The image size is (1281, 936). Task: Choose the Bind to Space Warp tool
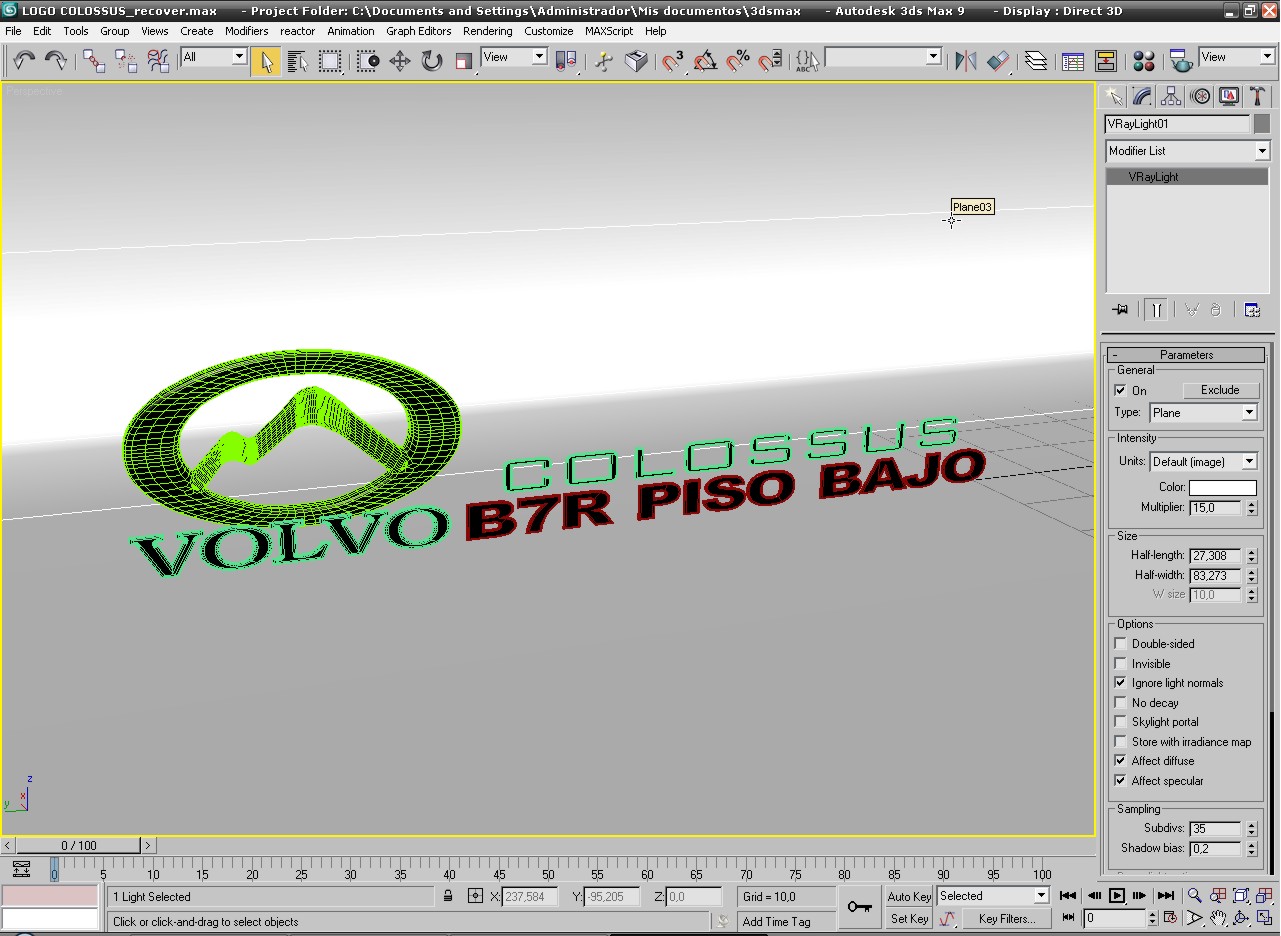tap(158, 61)
